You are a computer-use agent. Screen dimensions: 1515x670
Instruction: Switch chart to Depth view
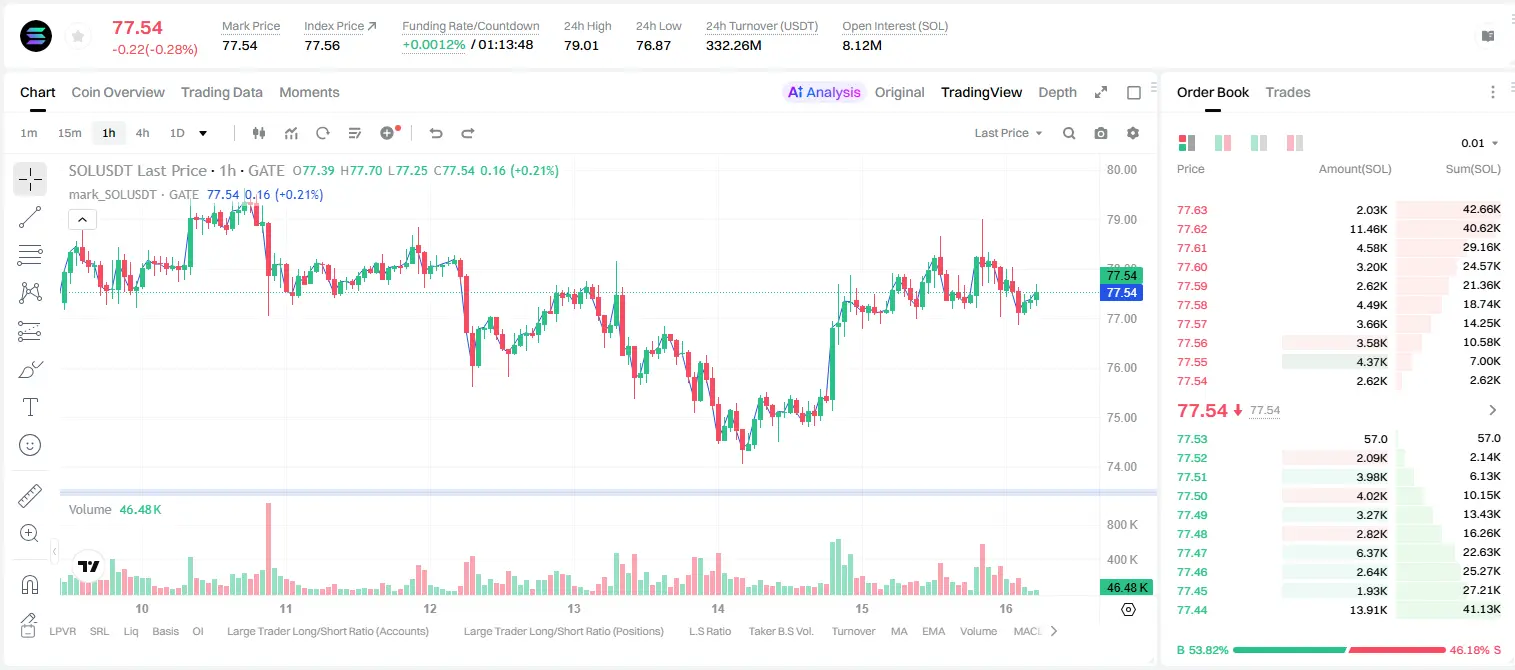click(1057, 92)
